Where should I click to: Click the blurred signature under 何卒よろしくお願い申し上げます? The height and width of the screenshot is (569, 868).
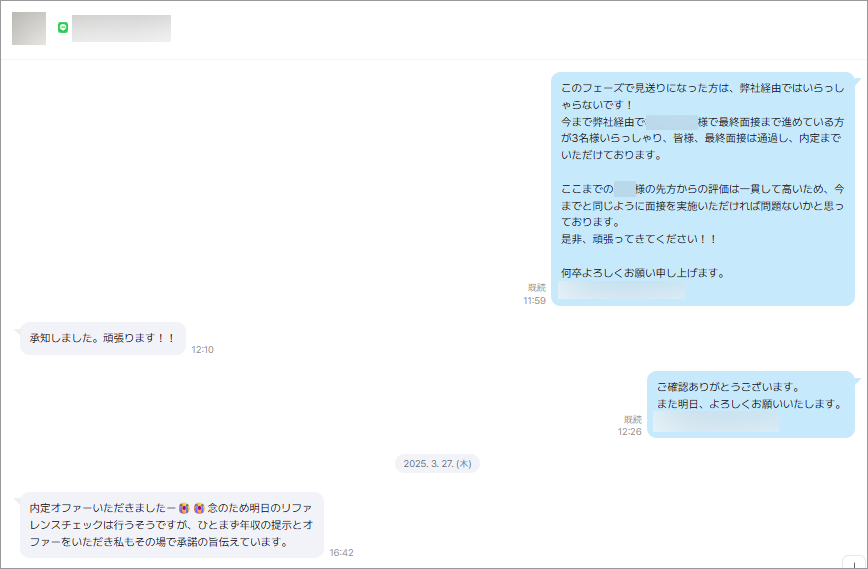coord(621,291)
